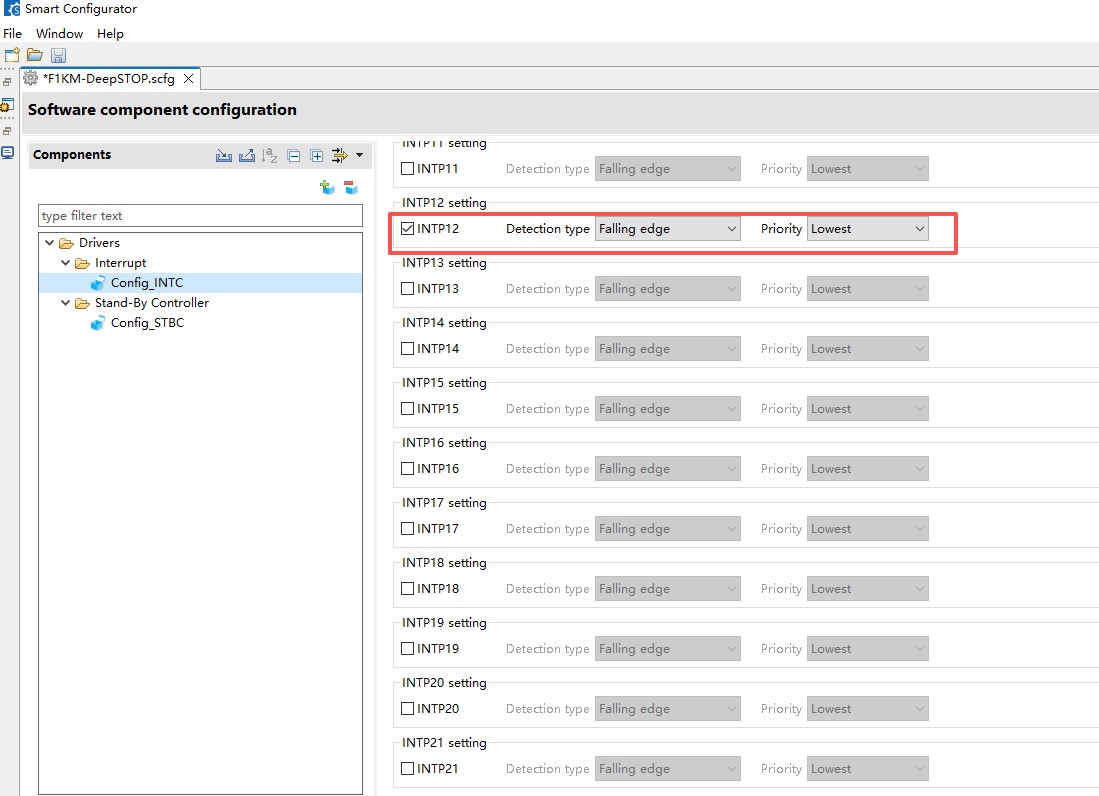Select Config_STBC in component tree
This screenshot has width=1099, height=796.
pos(147,323)
